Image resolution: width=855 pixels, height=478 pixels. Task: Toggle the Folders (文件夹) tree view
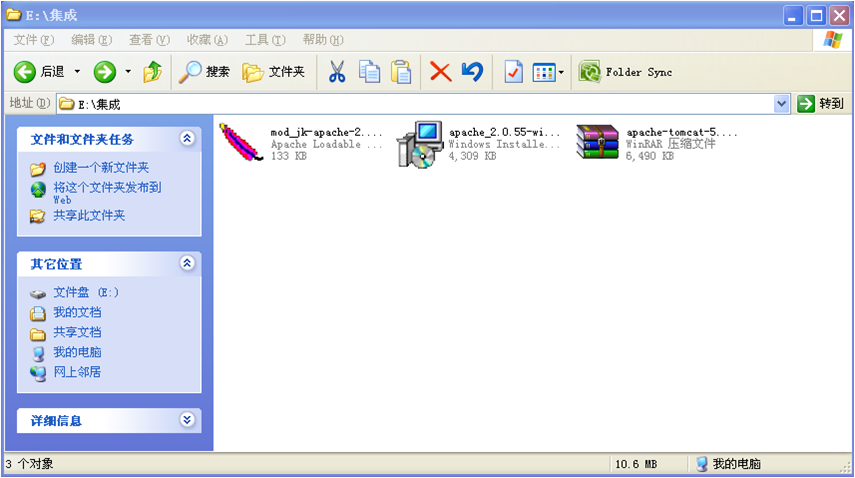274,71
